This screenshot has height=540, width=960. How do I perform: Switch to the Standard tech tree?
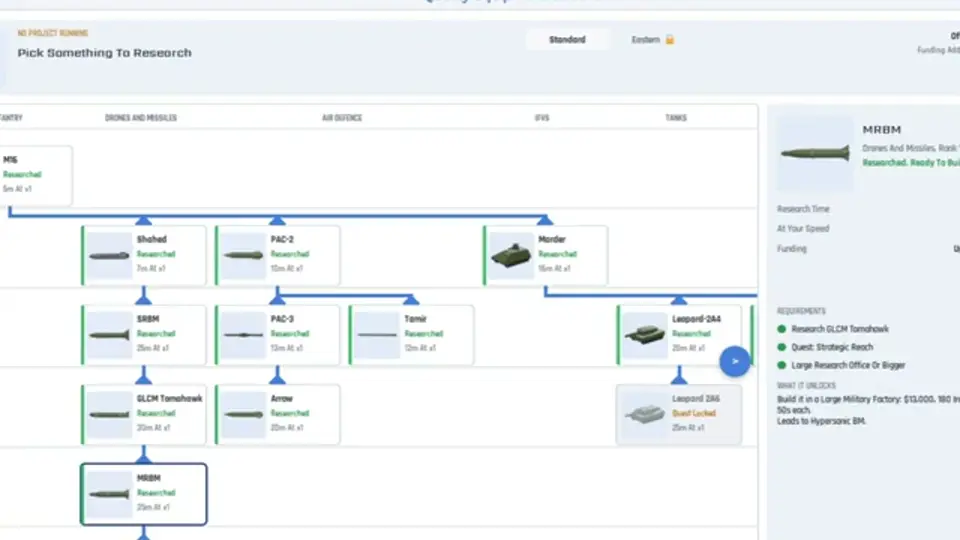pyautogui.click(x=567, y=40)
